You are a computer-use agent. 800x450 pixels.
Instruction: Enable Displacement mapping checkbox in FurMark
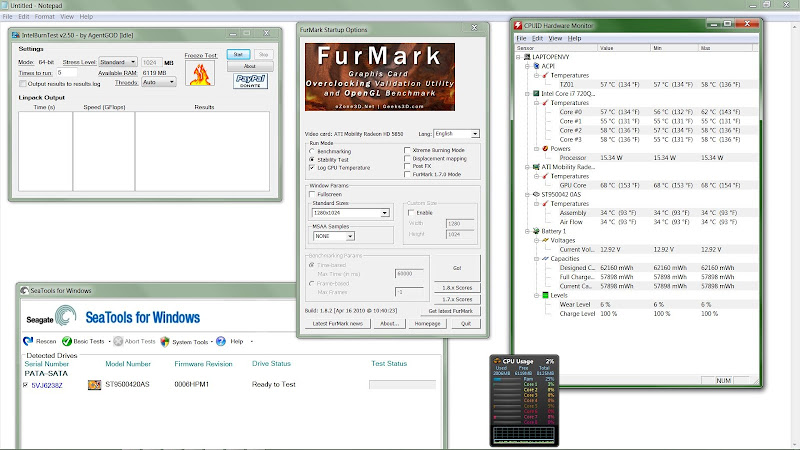407,159
